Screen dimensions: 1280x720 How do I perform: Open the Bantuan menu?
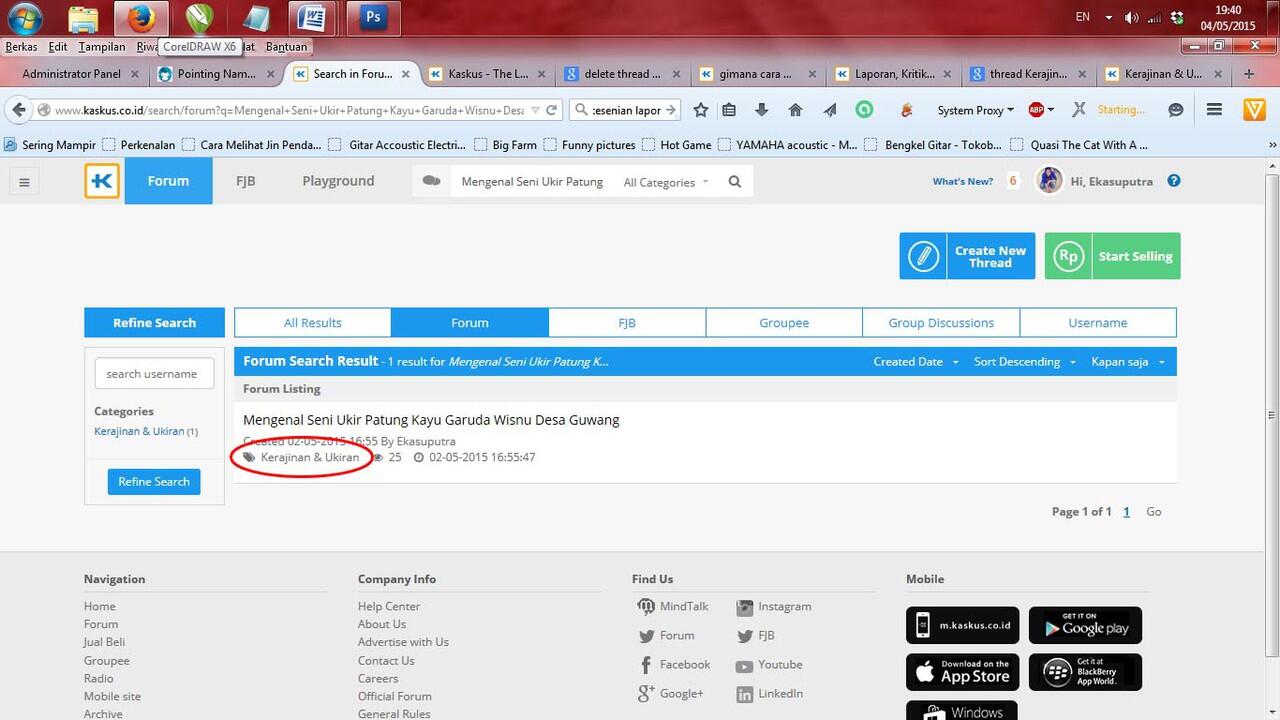pos(286,47)
